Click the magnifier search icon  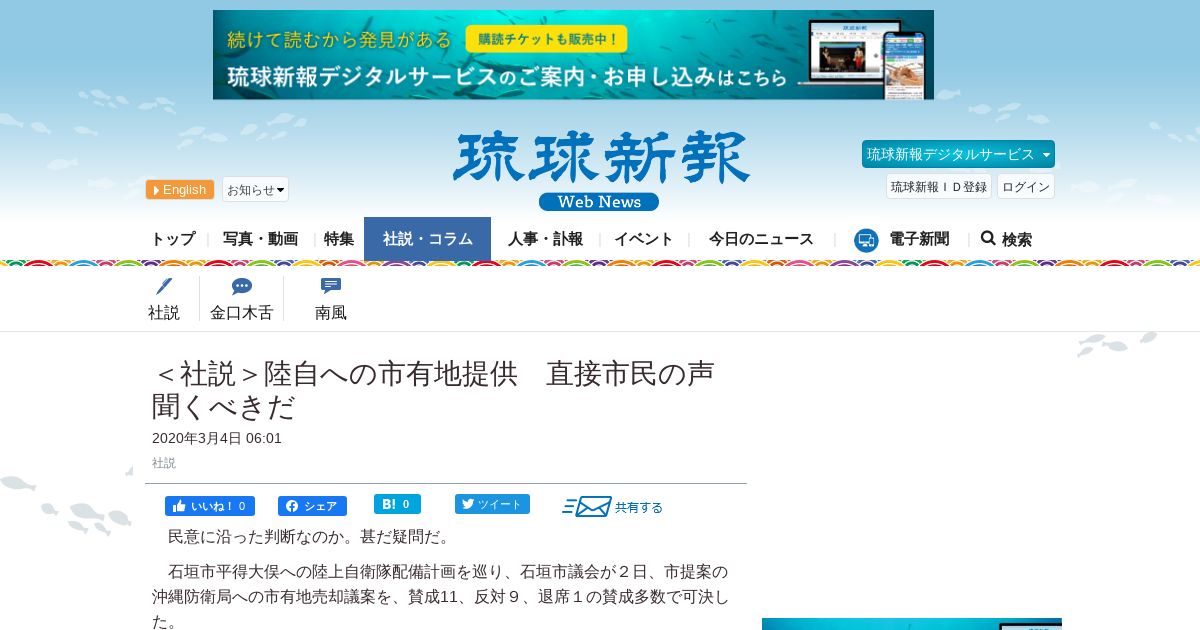tap(988, 238)
